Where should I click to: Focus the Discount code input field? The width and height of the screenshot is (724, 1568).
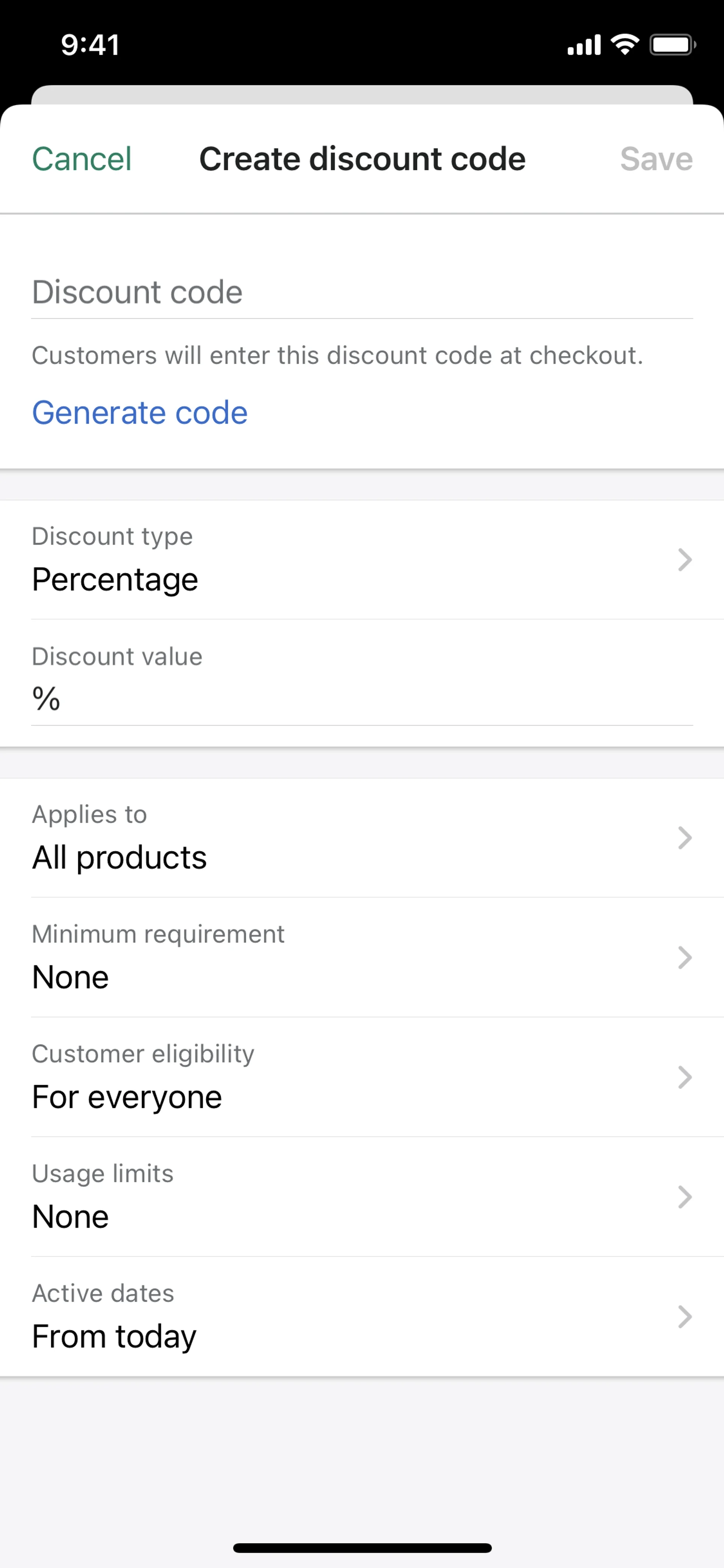(x=361, y=292)
